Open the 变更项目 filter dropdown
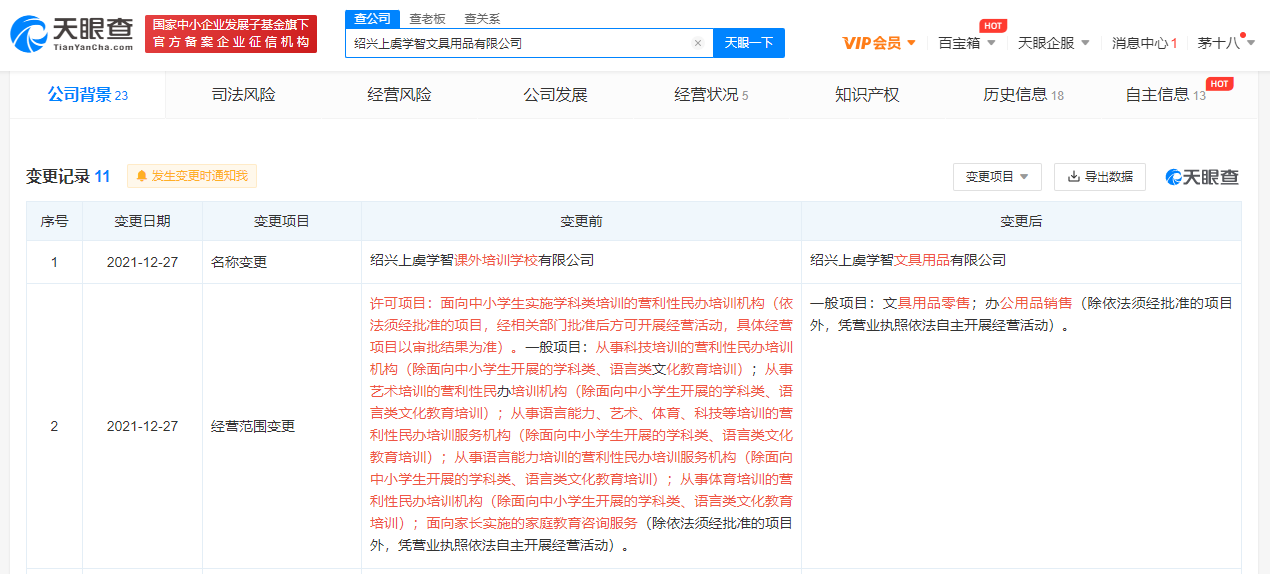 pyautogui.click(x=997, y=177)
